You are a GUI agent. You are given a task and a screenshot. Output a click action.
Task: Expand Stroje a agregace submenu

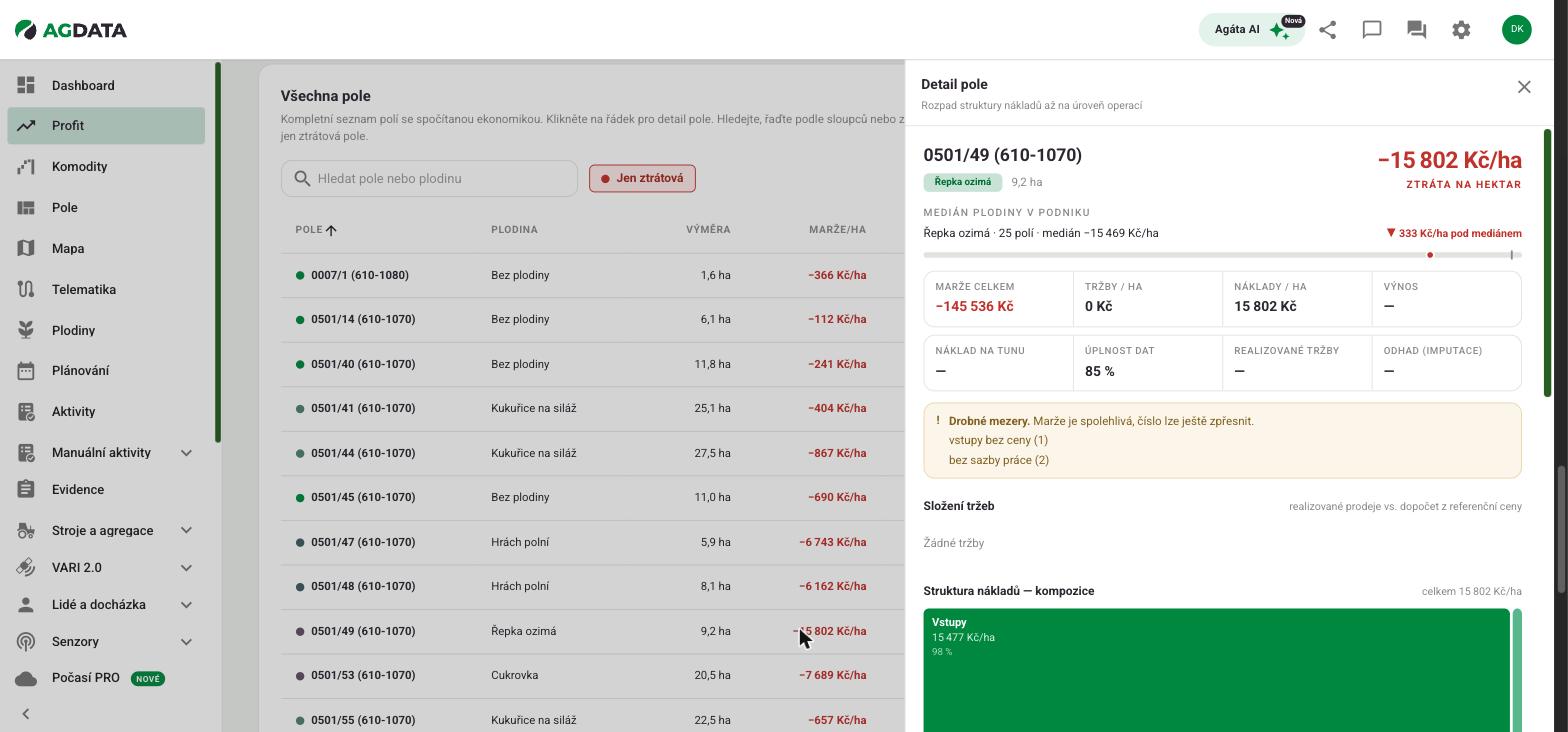pyautogui.click(x=186, y=531)
